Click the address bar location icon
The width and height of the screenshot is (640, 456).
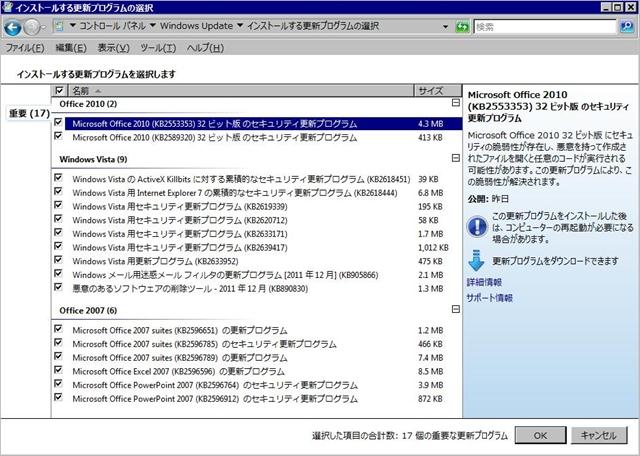pos(60,27)
